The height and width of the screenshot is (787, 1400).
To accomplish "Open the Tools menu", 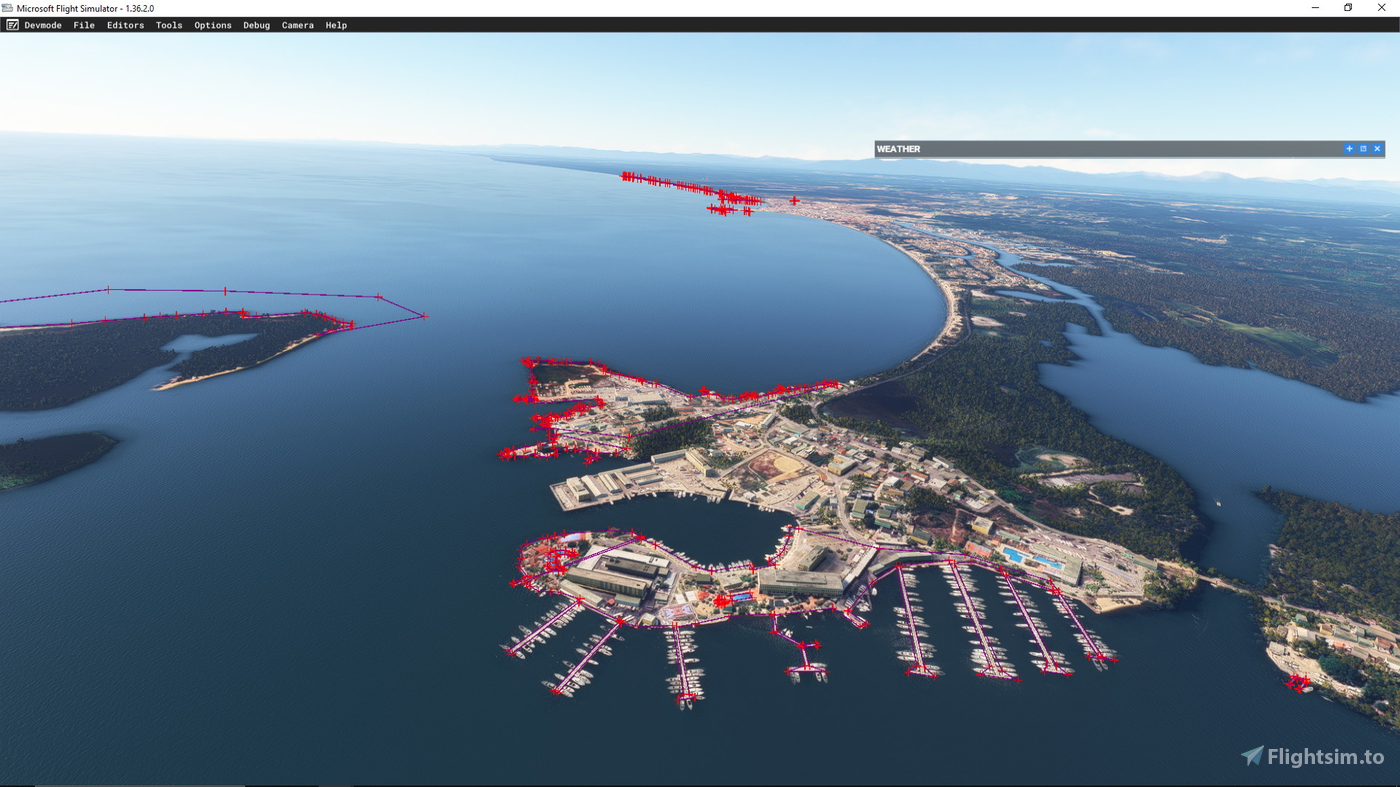I will point(168,25).
